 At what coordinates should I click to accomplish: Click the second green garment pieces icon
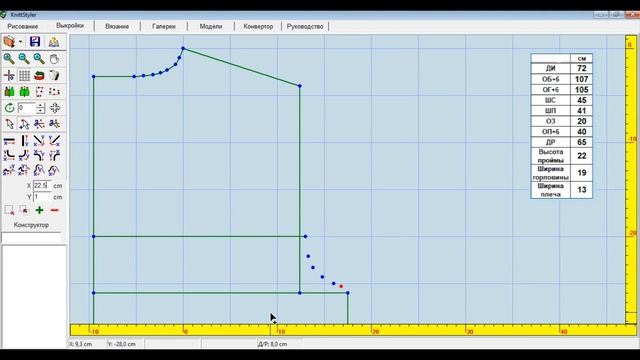(24, 91)
